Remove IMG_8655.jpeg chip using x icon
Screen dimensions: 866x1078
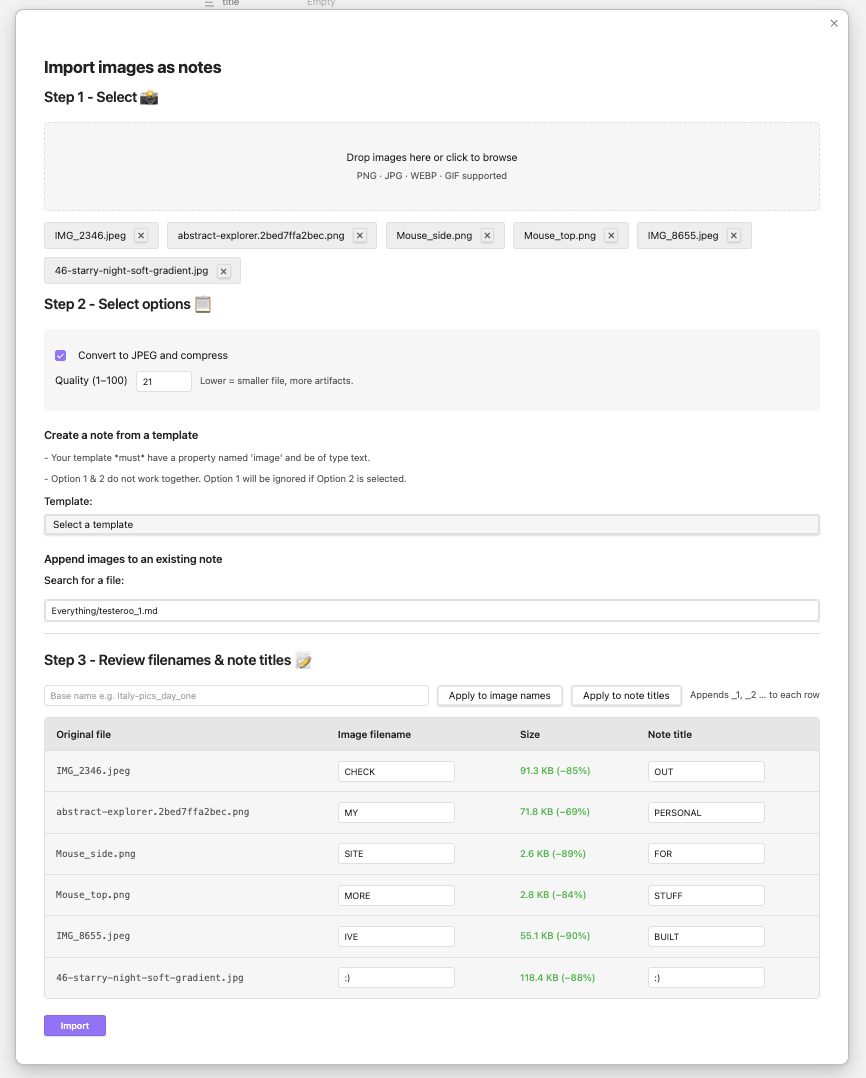tap(734, 235)
